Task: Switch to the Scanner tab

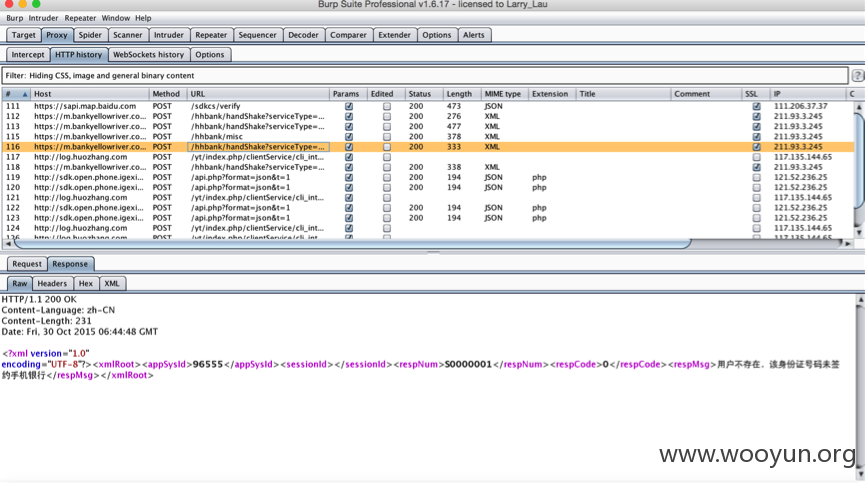Action: [x=127, y=35]
